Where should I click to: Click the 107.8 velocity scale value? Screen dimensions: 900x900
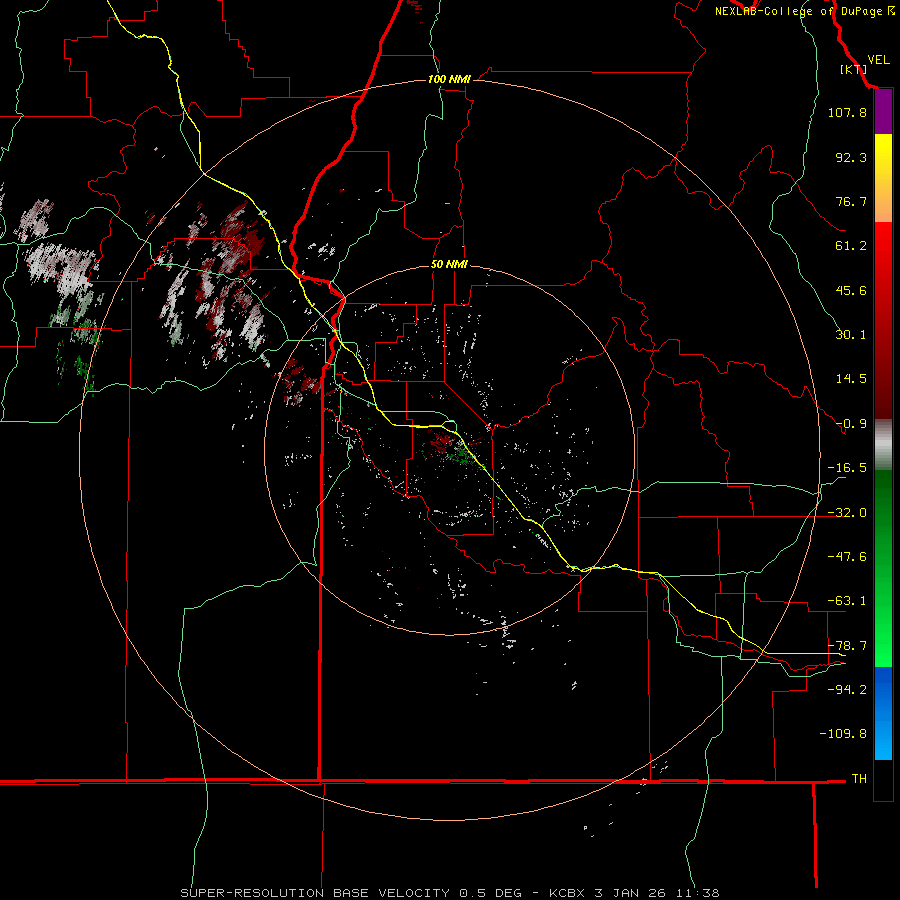point(847,112)
